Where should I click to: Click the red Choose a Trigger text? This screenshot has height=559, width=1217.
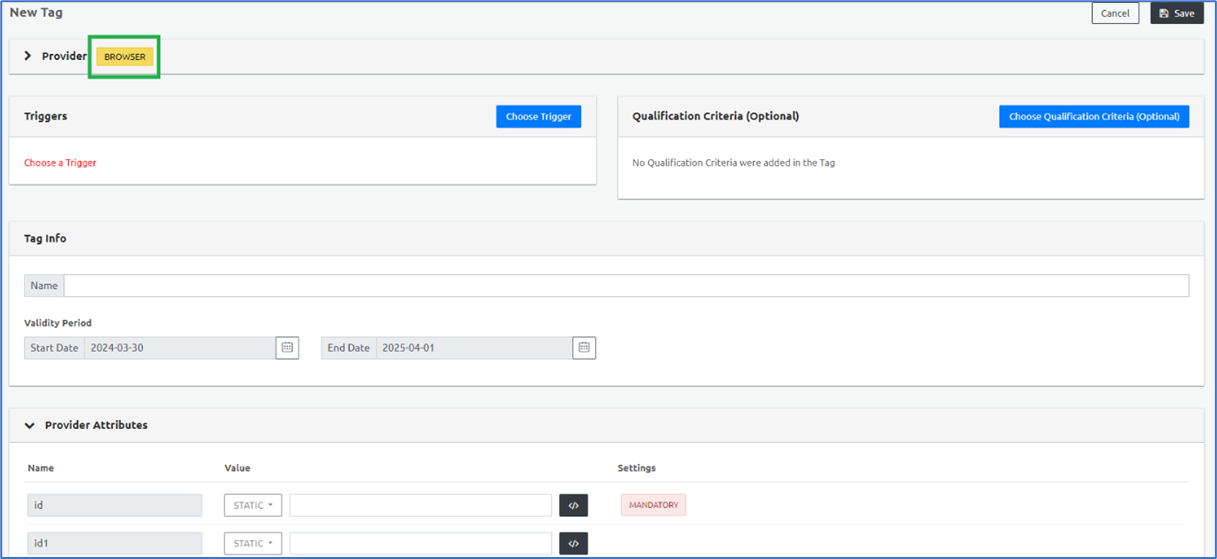point(60,162)
